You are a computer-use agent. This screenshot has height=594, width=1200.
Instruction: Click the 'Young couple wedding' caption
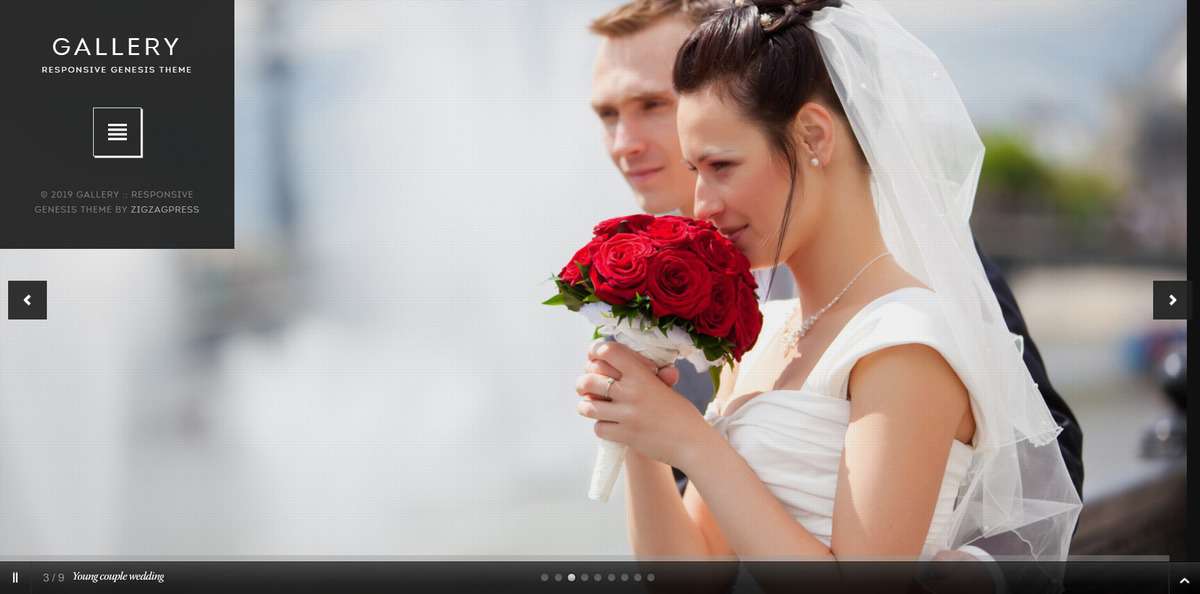(118, 577)
